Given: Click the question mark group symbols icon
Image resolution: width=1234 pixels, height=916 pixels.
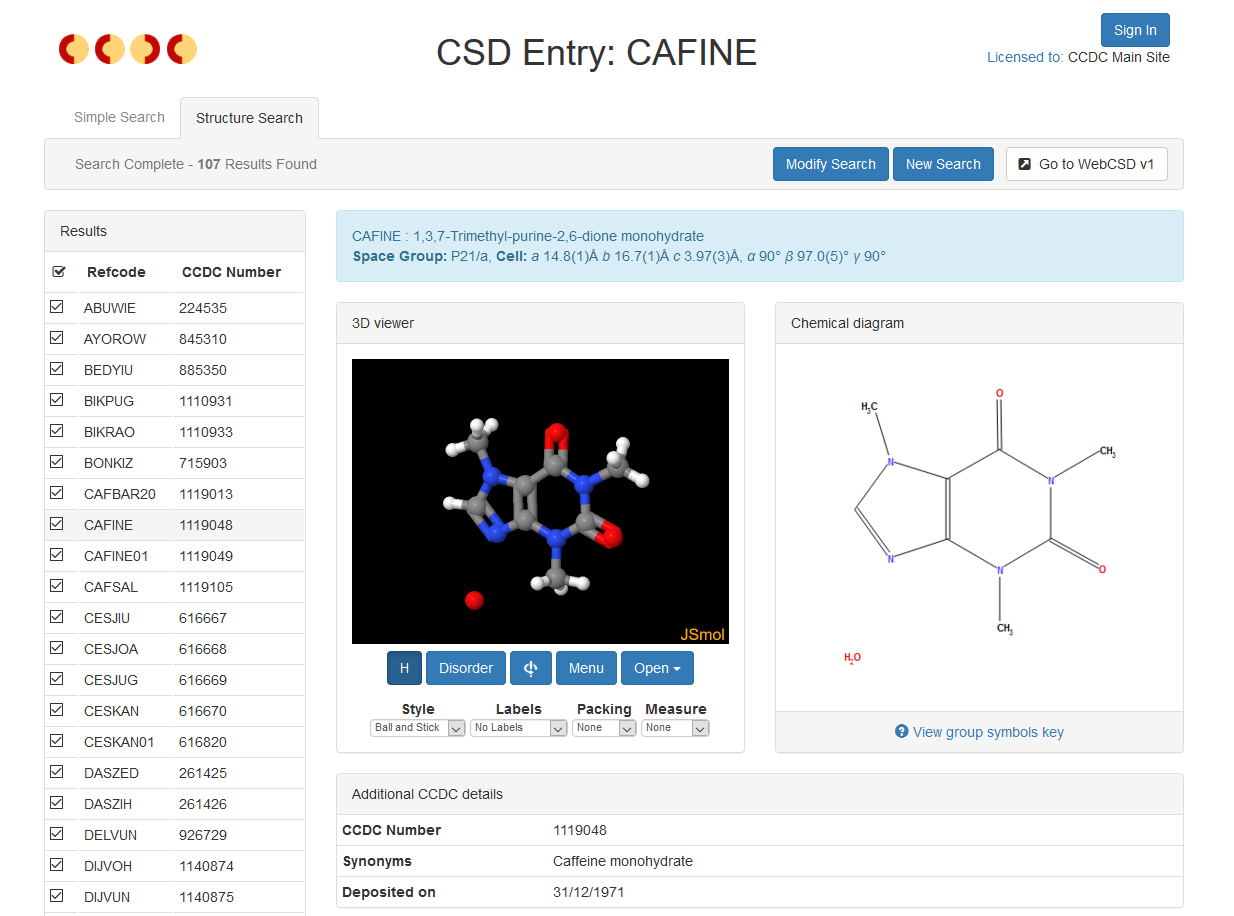Looking at the screenshot, I should click(x=901, y=732).
